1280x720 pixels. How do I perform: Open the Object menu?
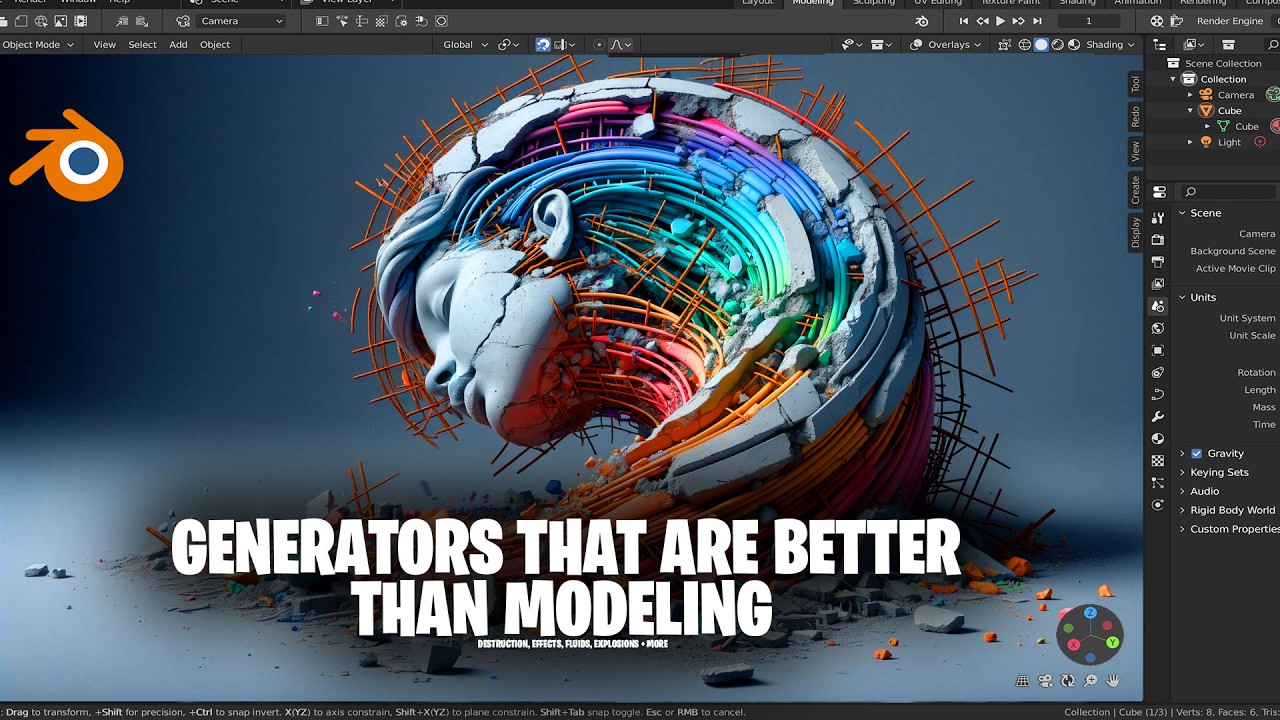(215, 44)
